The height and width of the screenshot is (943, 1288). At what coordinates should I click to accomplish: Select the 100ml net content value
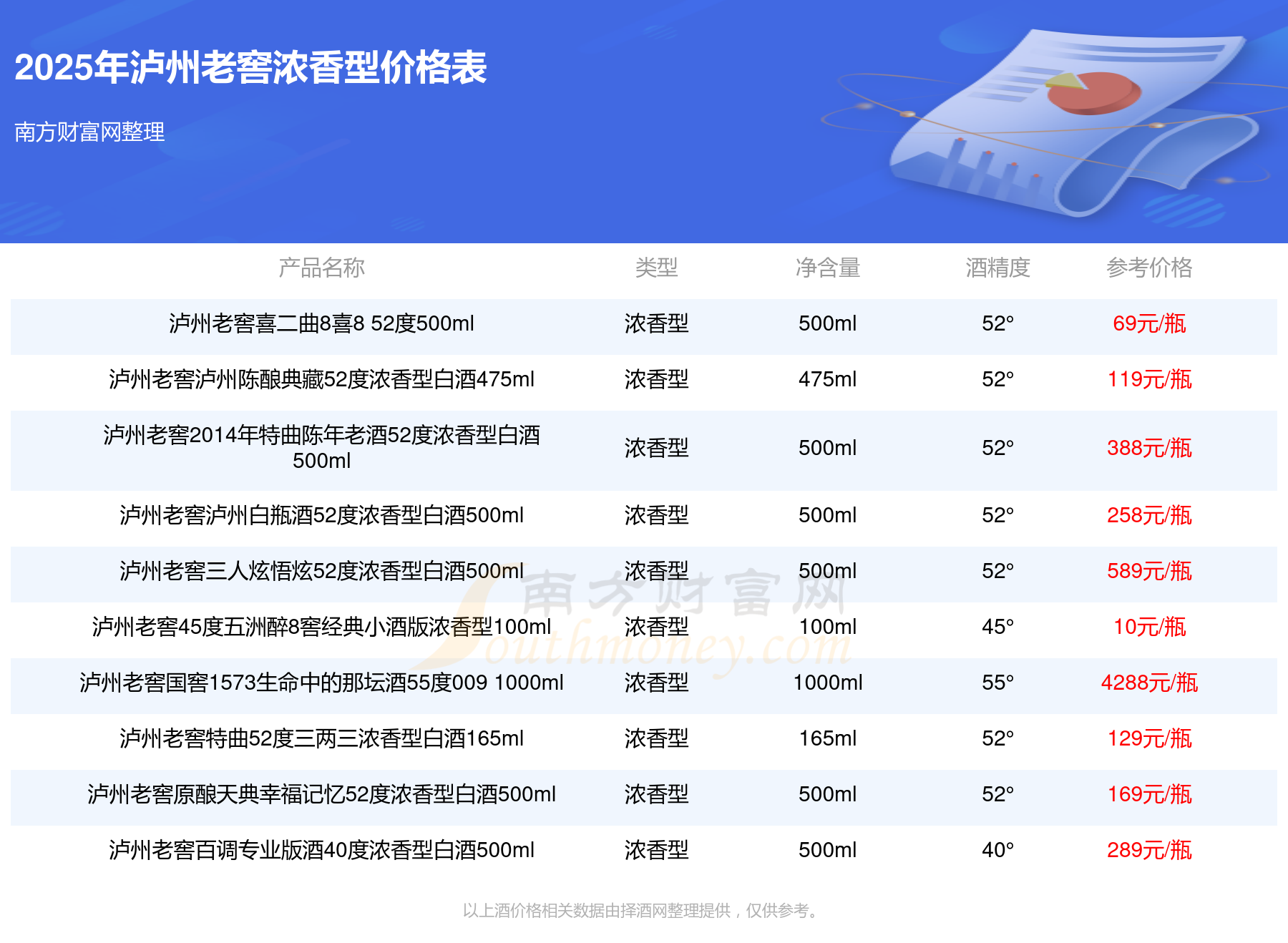click(x=828, y=627)
